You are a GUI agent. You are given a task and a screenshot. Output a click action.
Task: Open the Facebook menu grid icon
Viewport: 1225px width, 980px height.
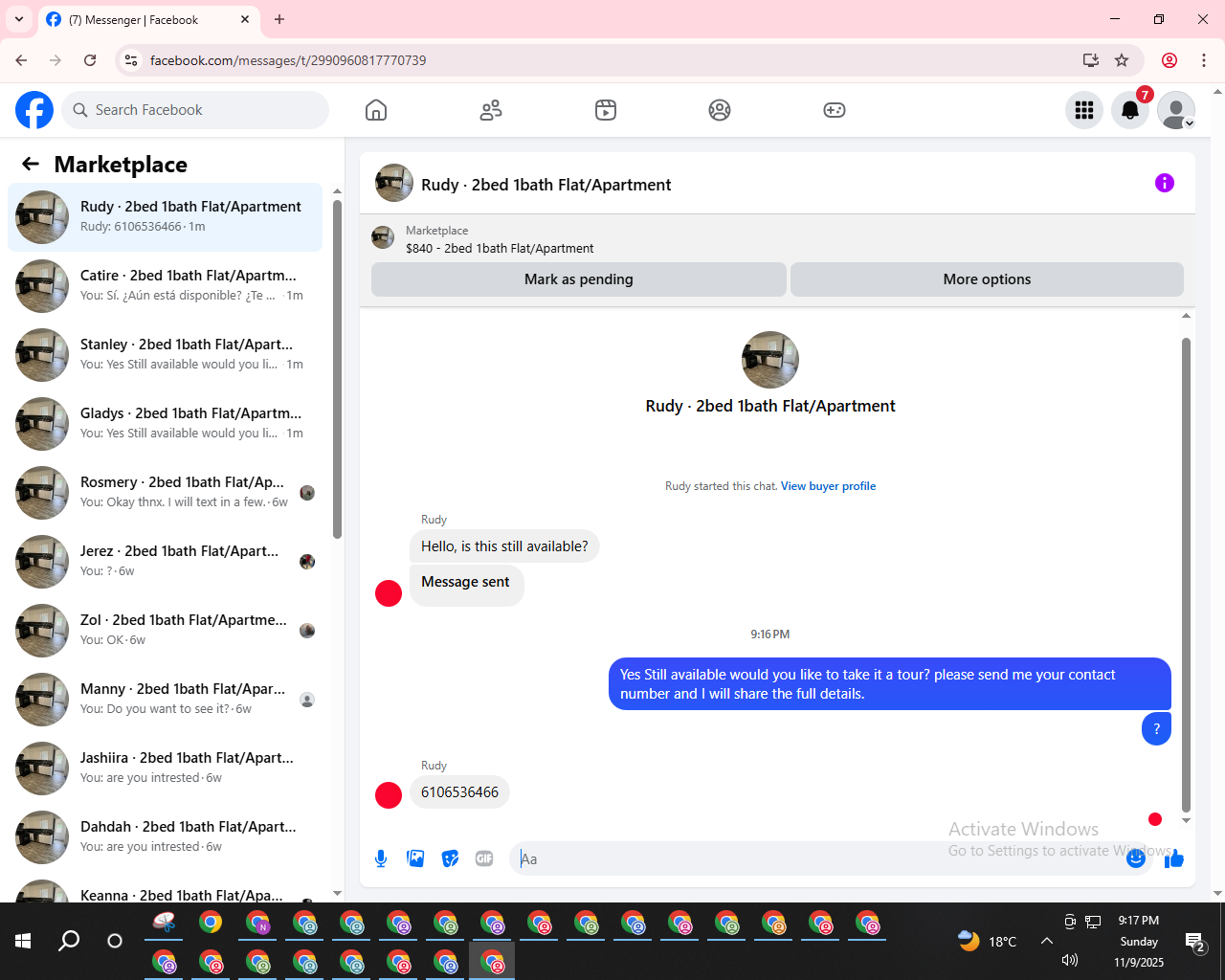click(x=1084, y=110)
